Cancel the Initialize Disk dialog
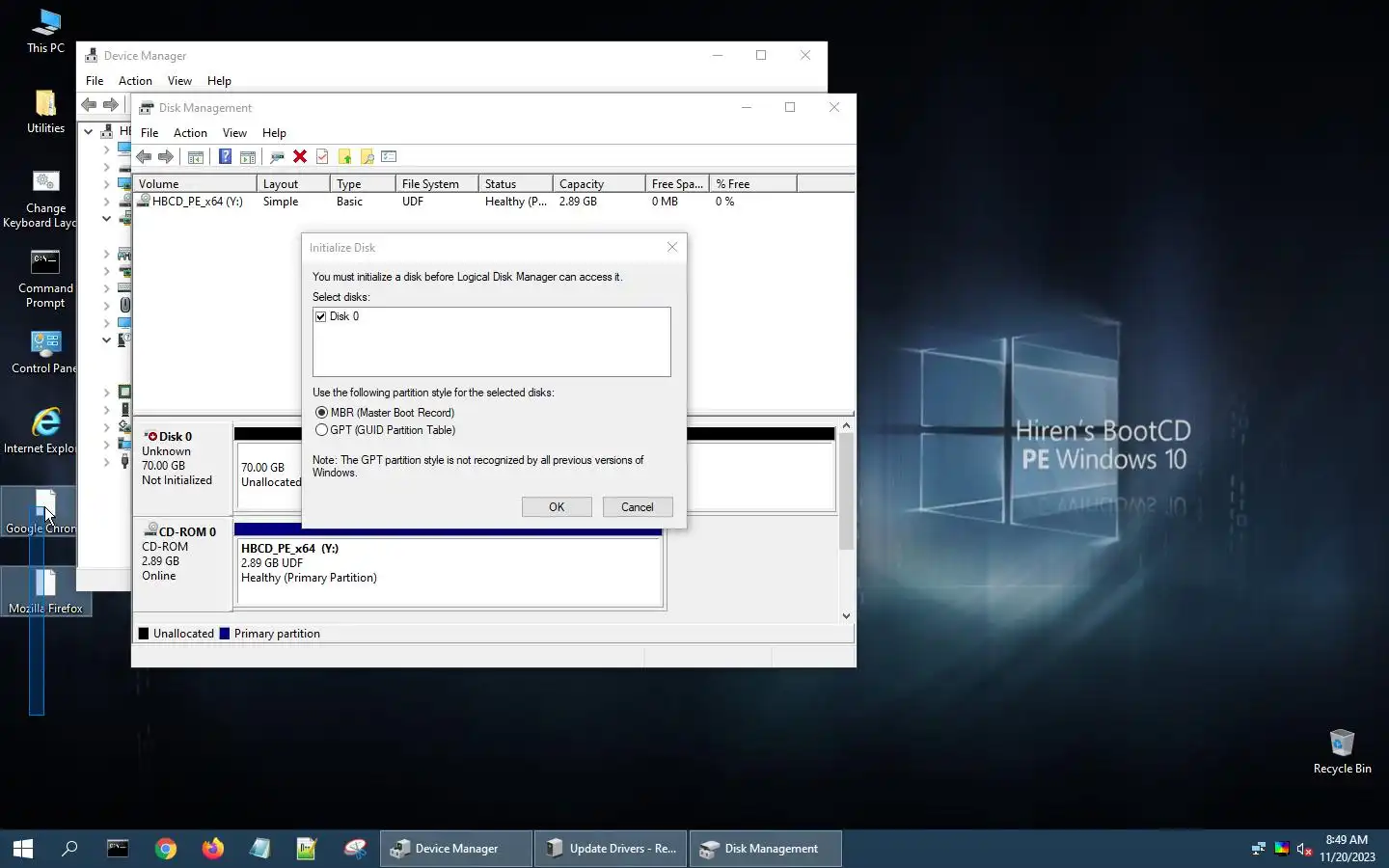This screenshot has width=1389, height=868. [637, 507]
